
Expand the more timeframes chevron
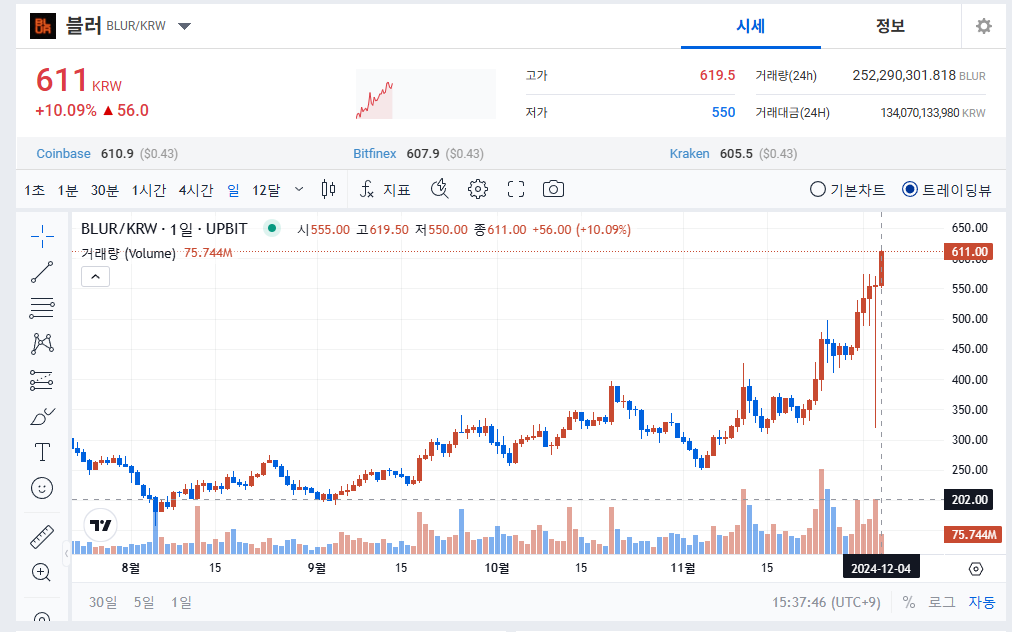pyautogui.click(x=299, y=189)
